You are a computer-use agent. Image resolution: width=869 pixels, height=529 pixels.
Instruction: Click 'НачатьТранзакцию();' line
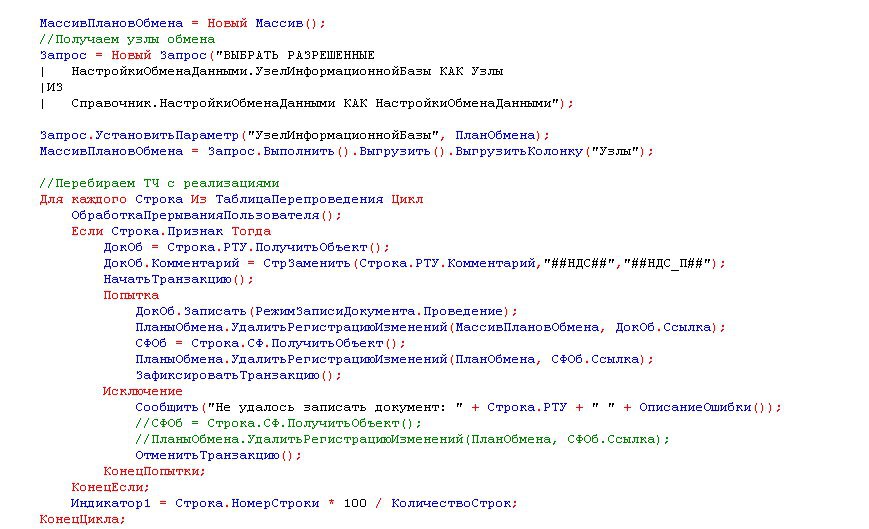tap(178, 279)
